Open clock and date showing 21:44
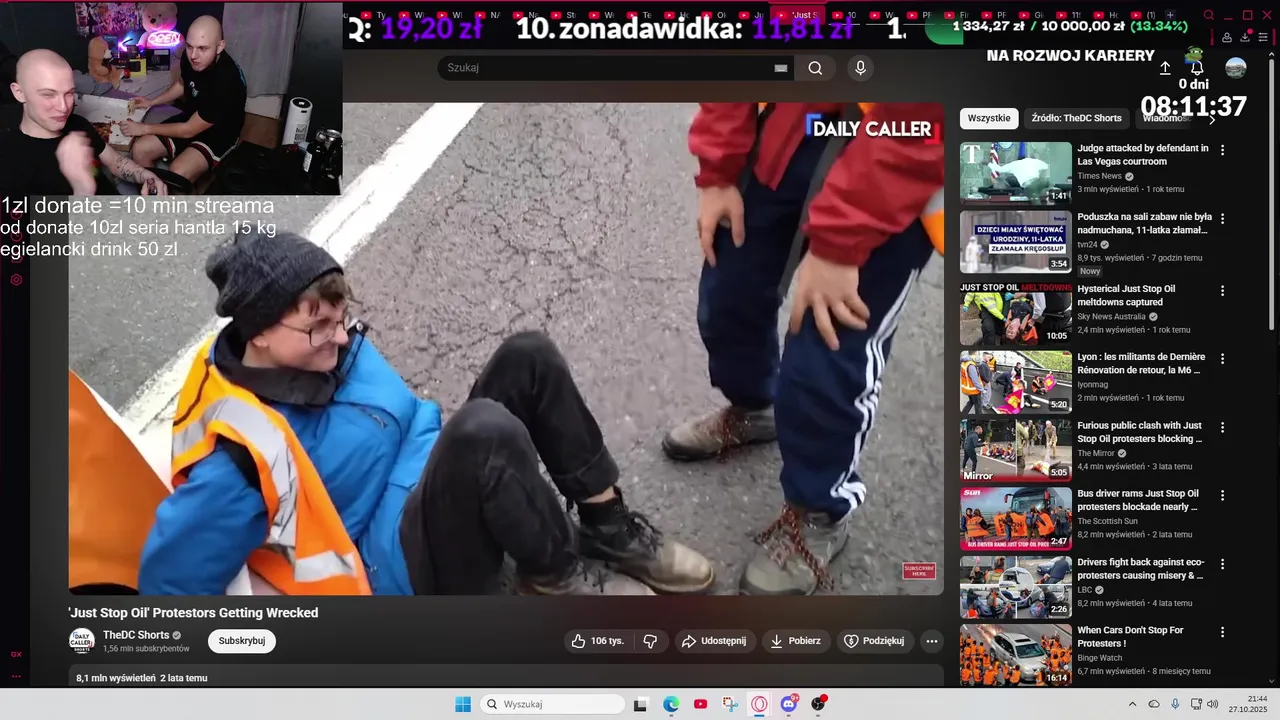The image size is (1280, 720). (1248, 704)
